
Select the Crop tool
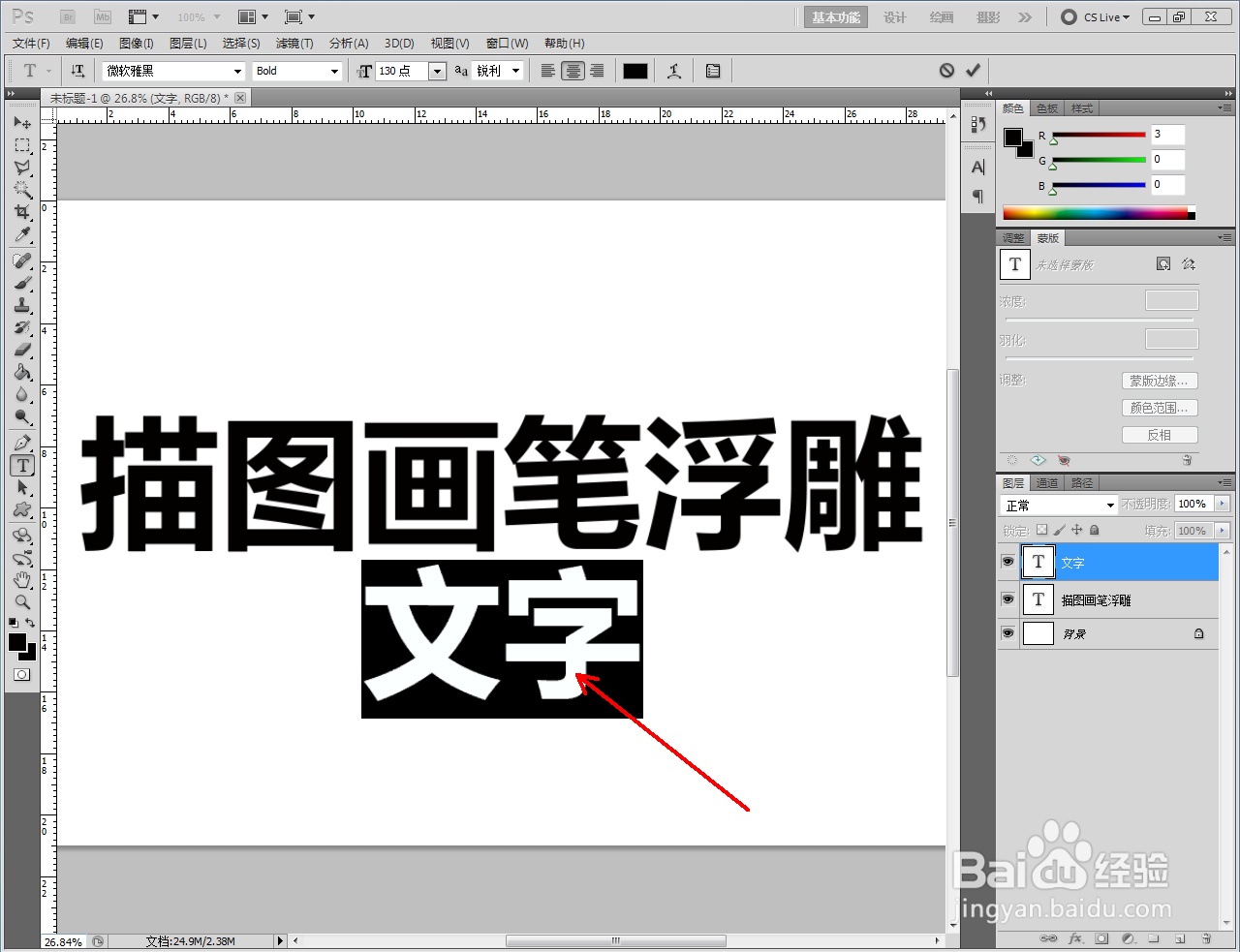click(22, 212)
